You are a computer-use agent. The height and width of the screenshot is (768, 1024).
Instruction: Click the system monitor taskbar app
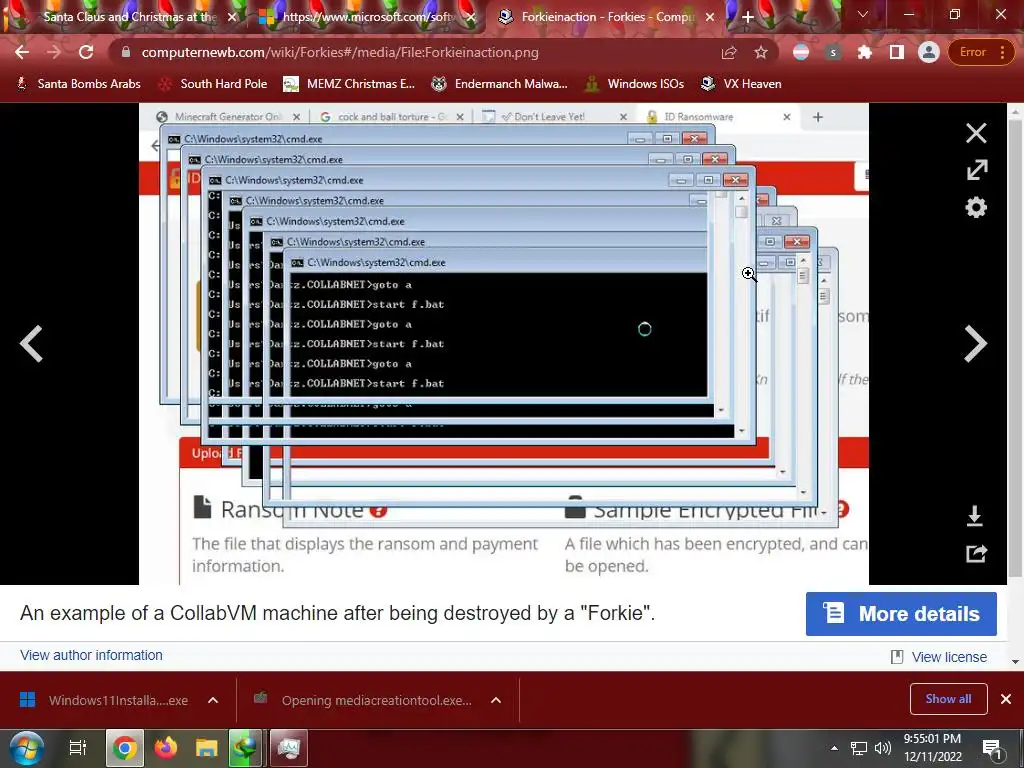[288, 748]
